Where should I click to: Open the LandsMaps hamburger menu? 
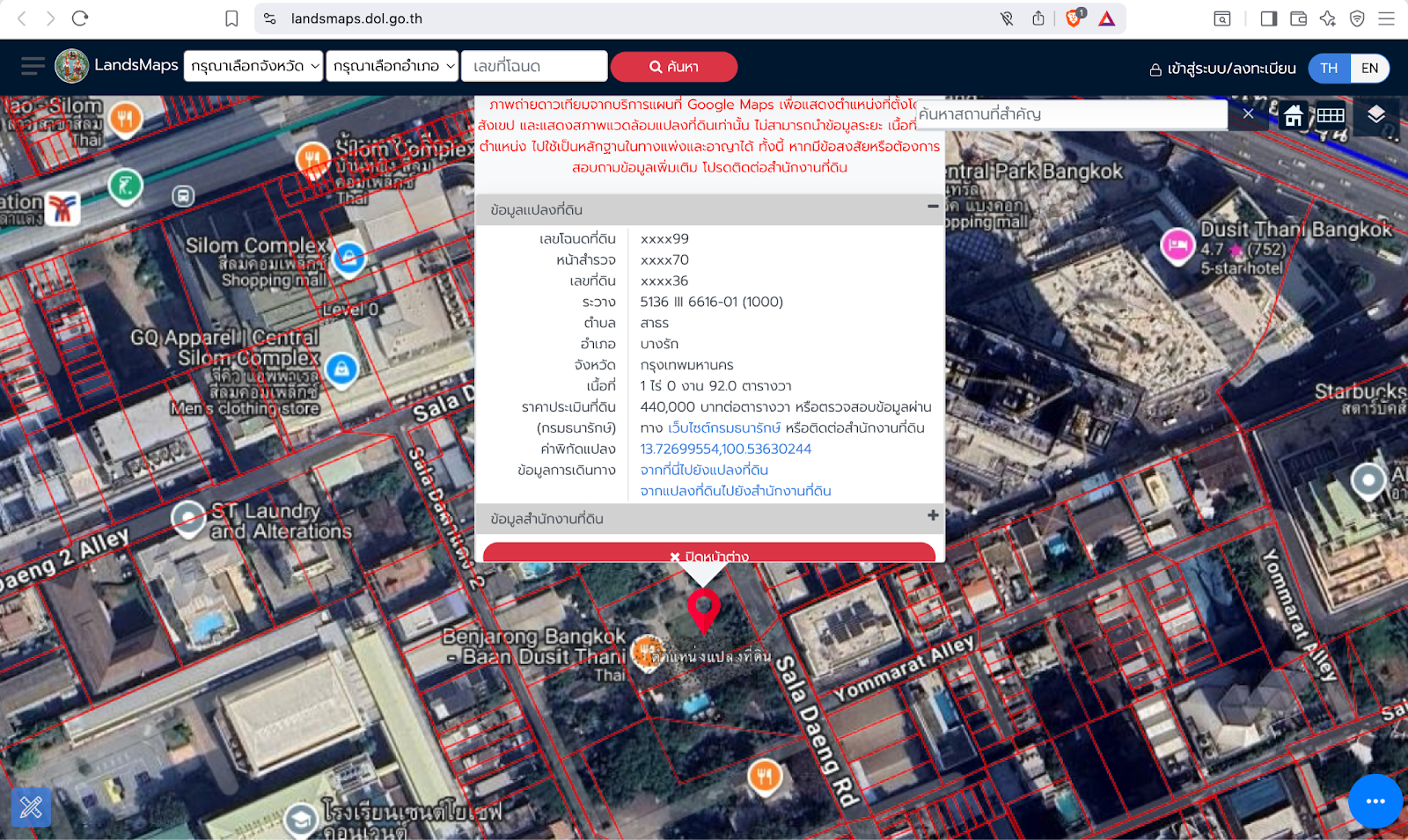pos(33,66)
